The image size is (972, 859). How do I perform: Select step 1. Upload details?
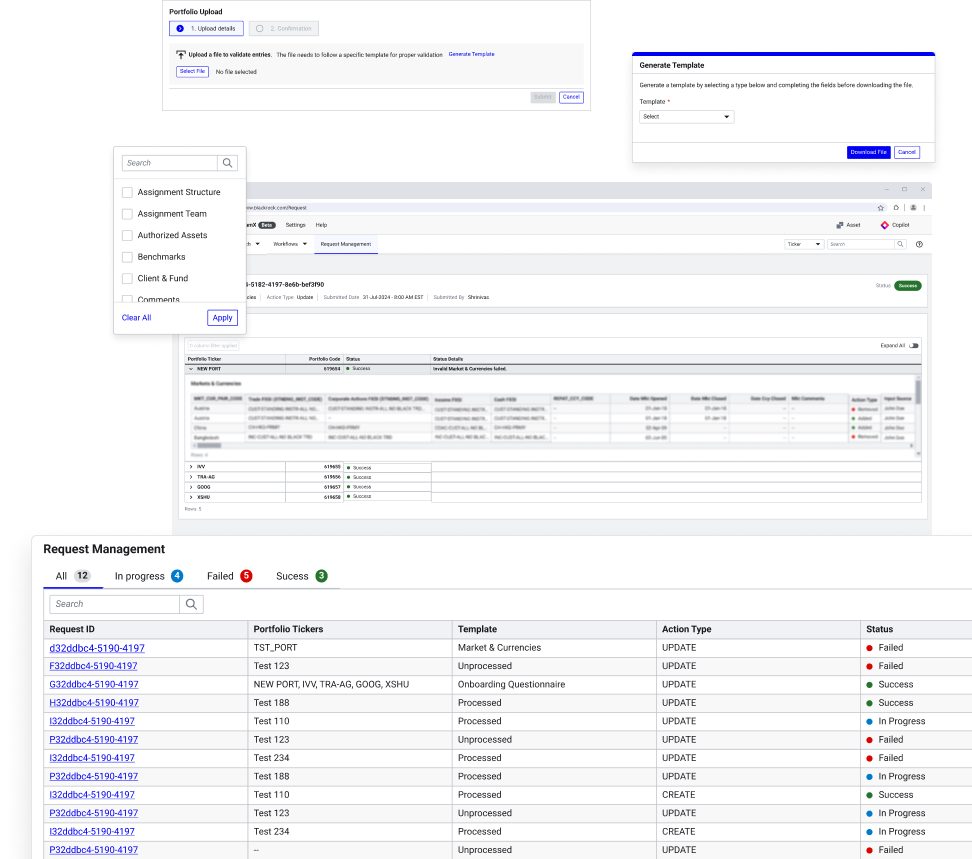(x=206, y=29)
